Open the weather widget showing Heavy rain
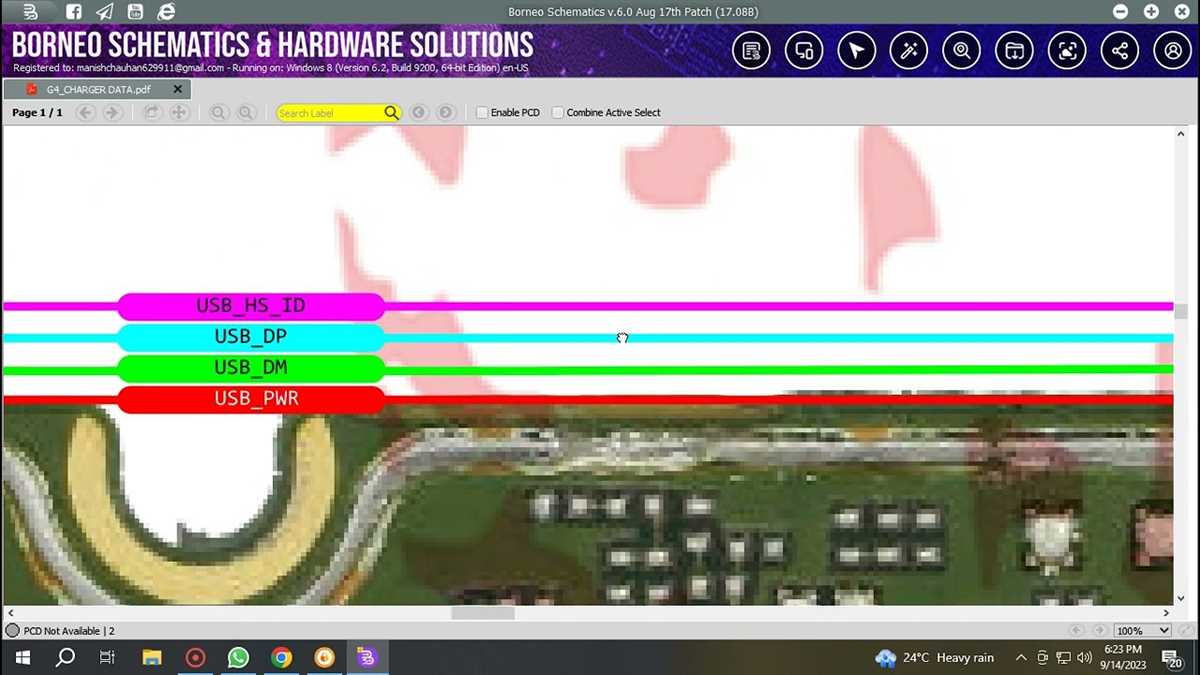1200x675 pixels. point(935,657)
